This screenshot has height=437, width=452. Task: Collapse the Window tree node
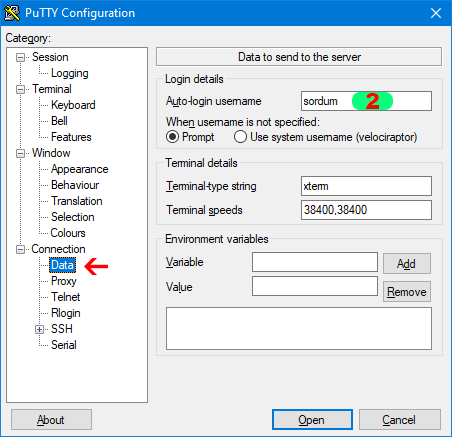pos(20,153)
